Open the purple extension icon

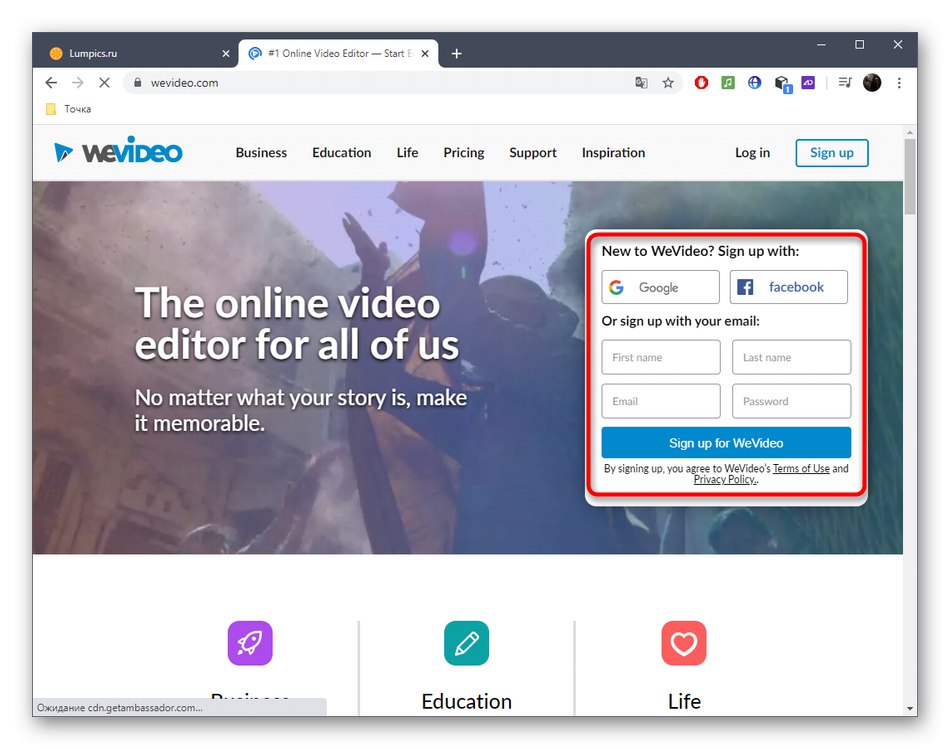click(808, 82)
